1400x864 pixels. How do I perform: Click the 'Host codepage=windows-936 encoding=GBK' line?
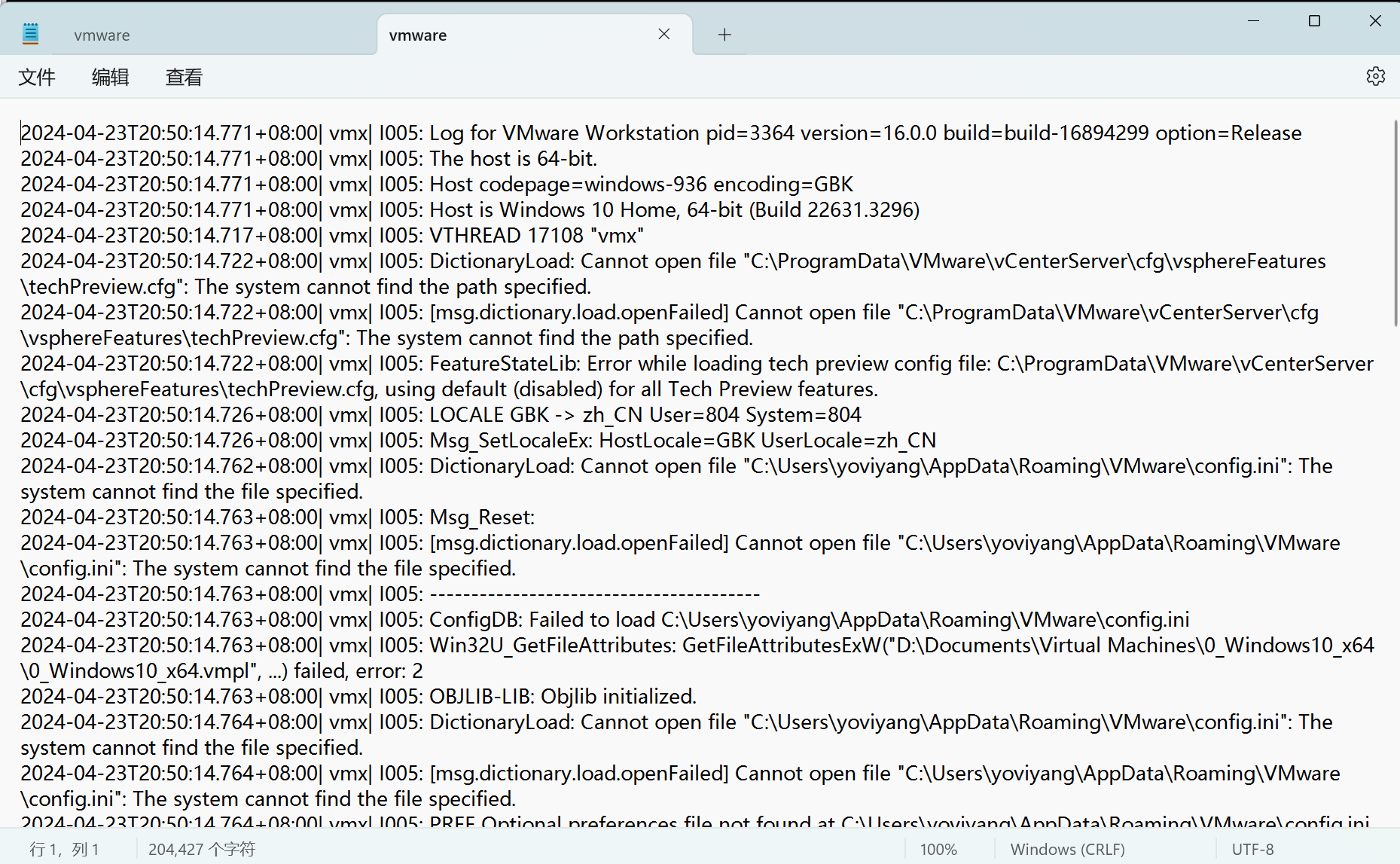[x=437, y=184]
